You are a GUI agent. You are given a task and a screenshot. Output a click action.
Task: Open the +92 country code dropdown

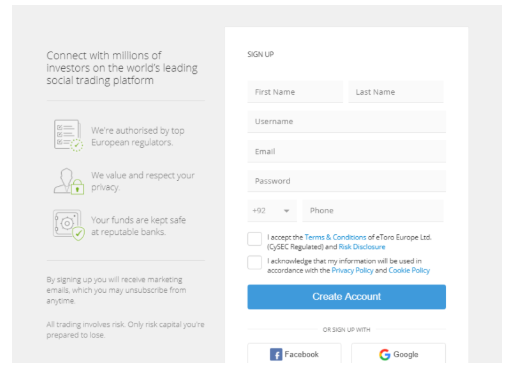coord(272,211)
